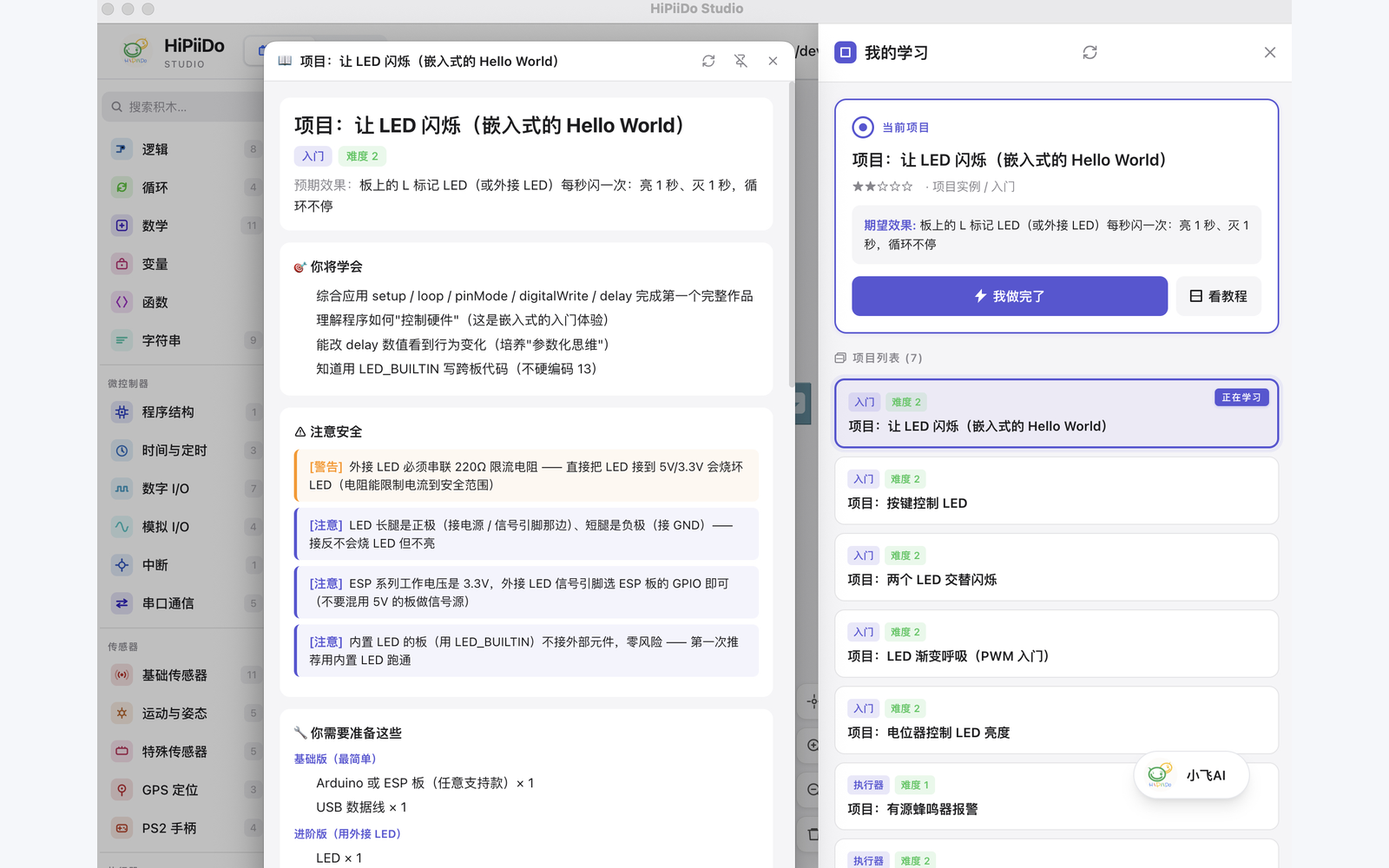
Task: Click the 执行器 tag on 有源蜂鸣器报警
Action: point(868,785)
